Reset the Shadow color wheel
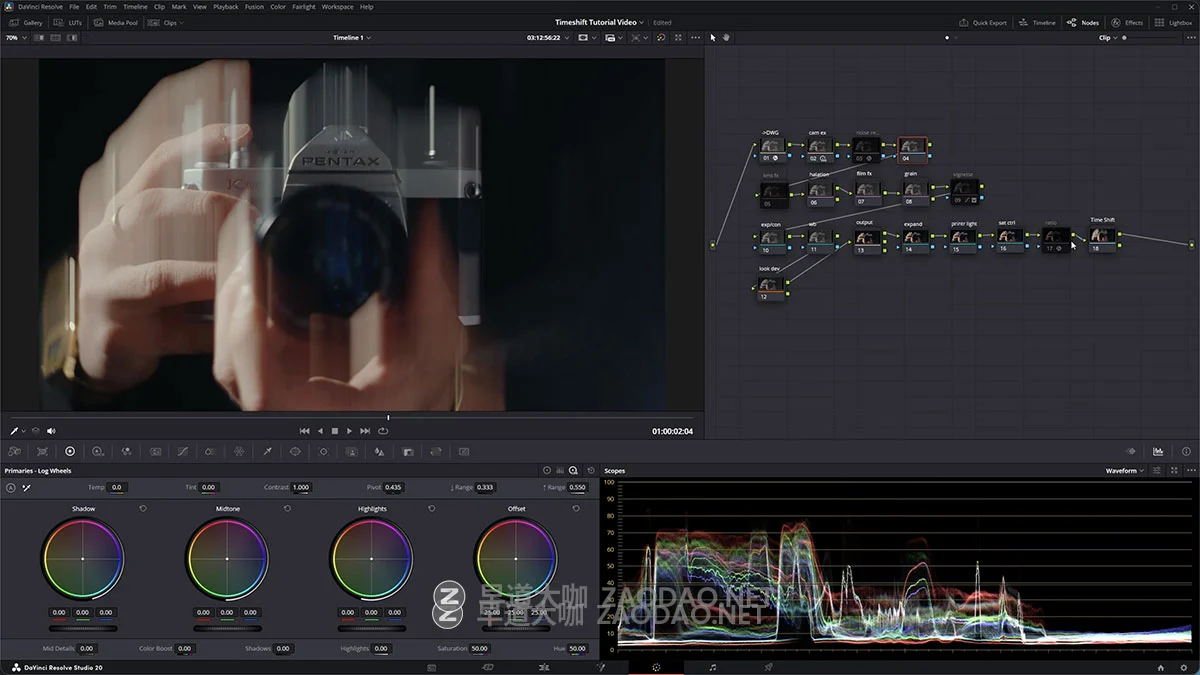 [143, 508]
